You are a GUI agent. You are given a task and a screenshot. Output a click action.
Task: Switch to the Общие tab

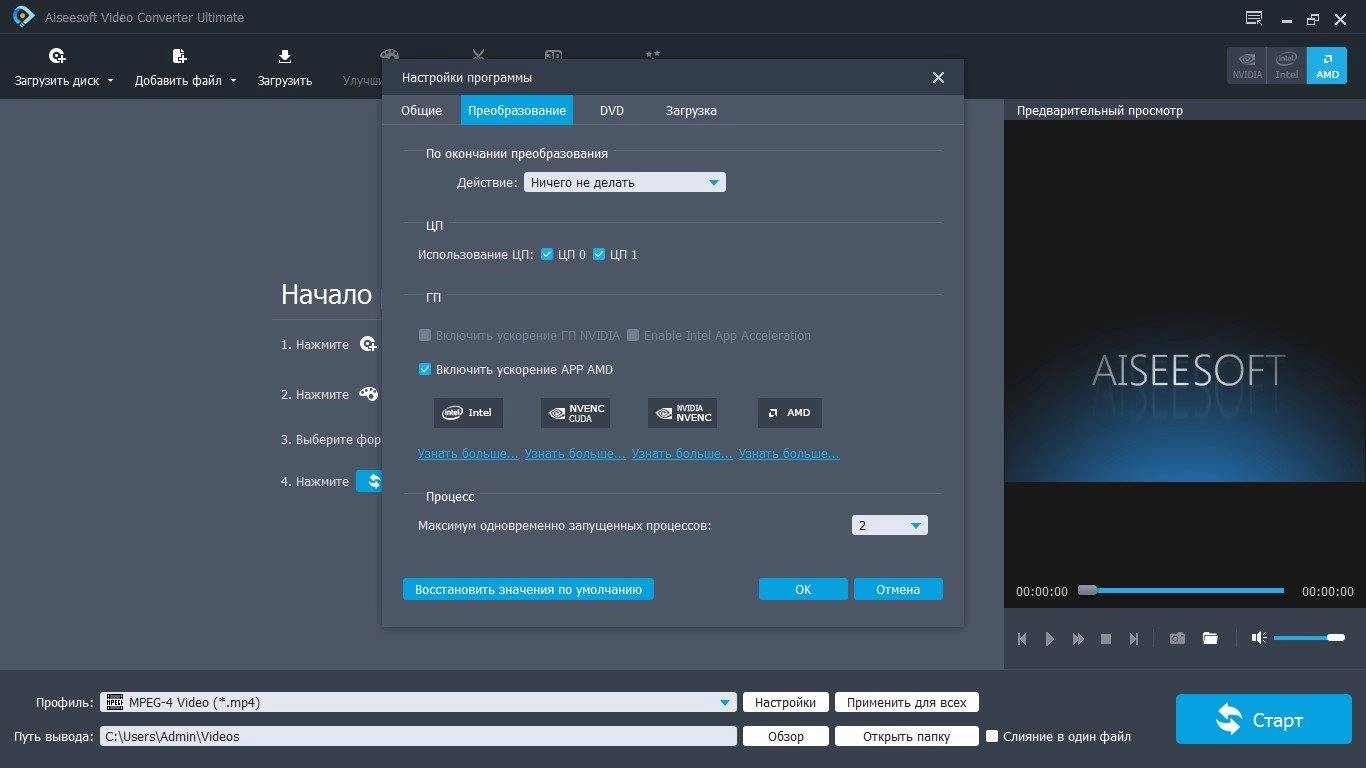(421, 110)
